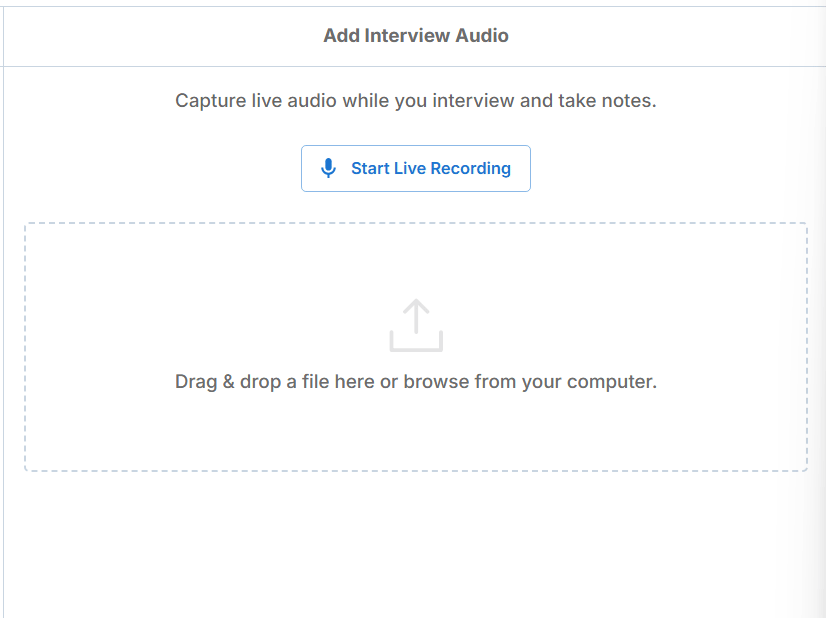Click the 'Add Interview Audio' panel header bar
This screenshot has width=826, height=618.
(416, 36)
